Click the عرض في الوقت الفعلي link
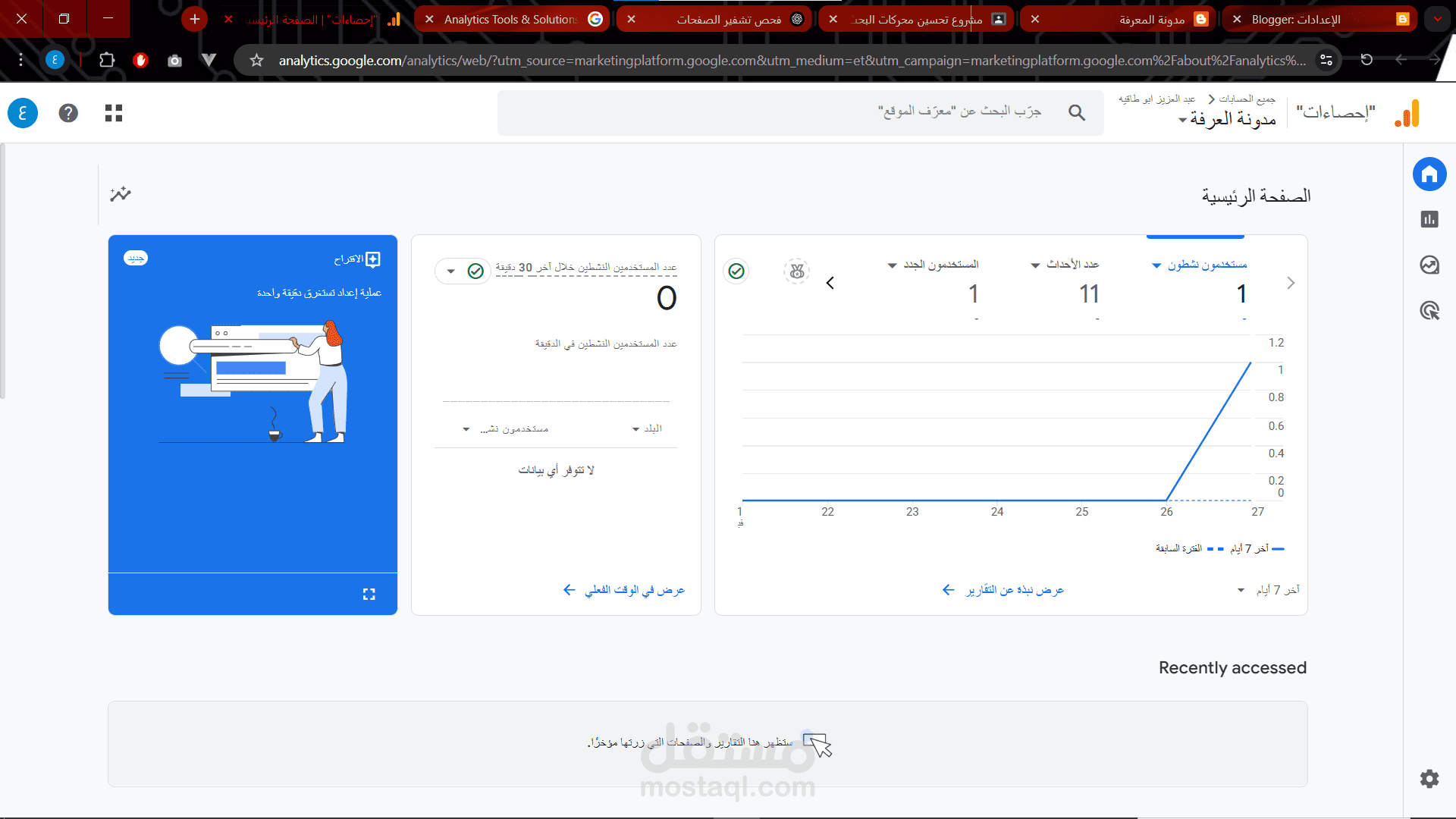1456x819 pixels. [x=624, y=590]
